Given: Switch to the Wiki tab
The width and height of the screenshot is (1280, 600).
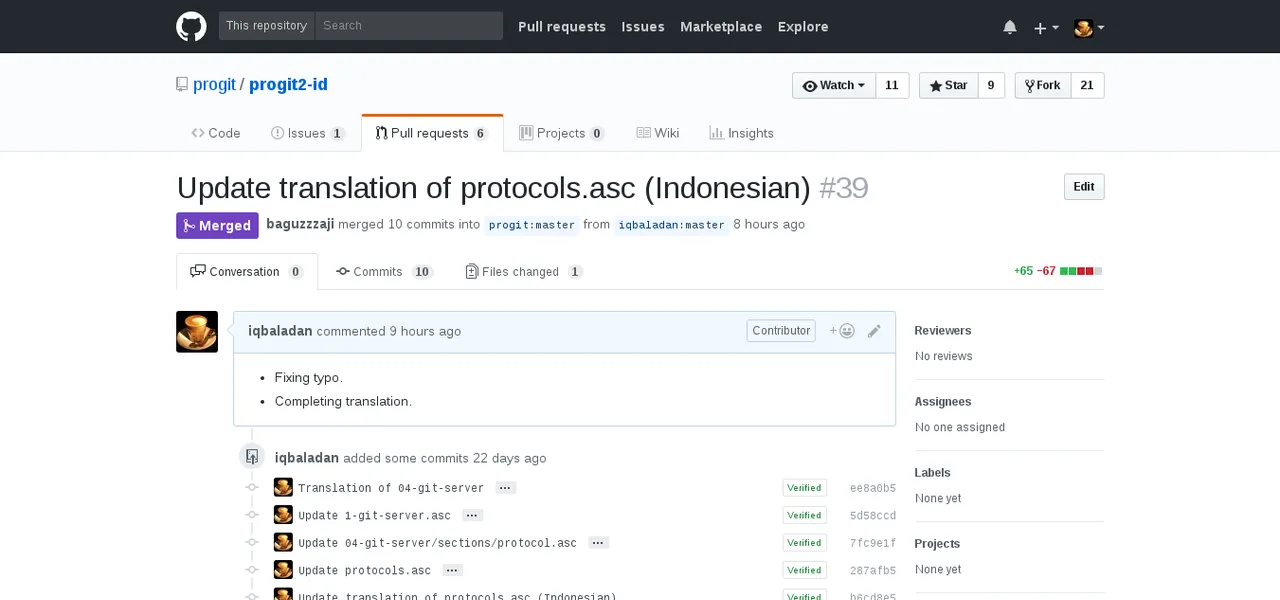Looking at the screenshot, I should tap(658, 133).
